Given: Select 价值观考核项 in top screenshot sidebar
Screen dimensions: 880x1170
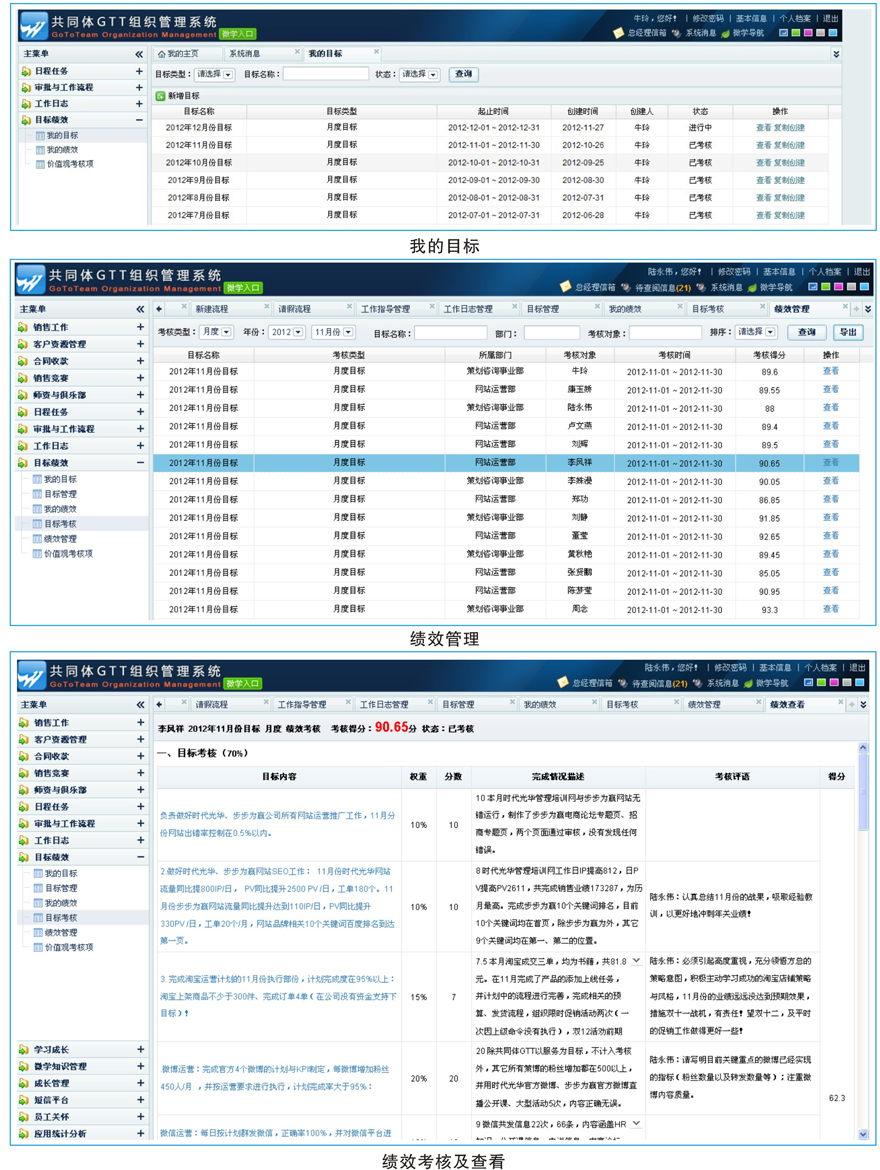Looking at the screenshot, I should 70,164.
